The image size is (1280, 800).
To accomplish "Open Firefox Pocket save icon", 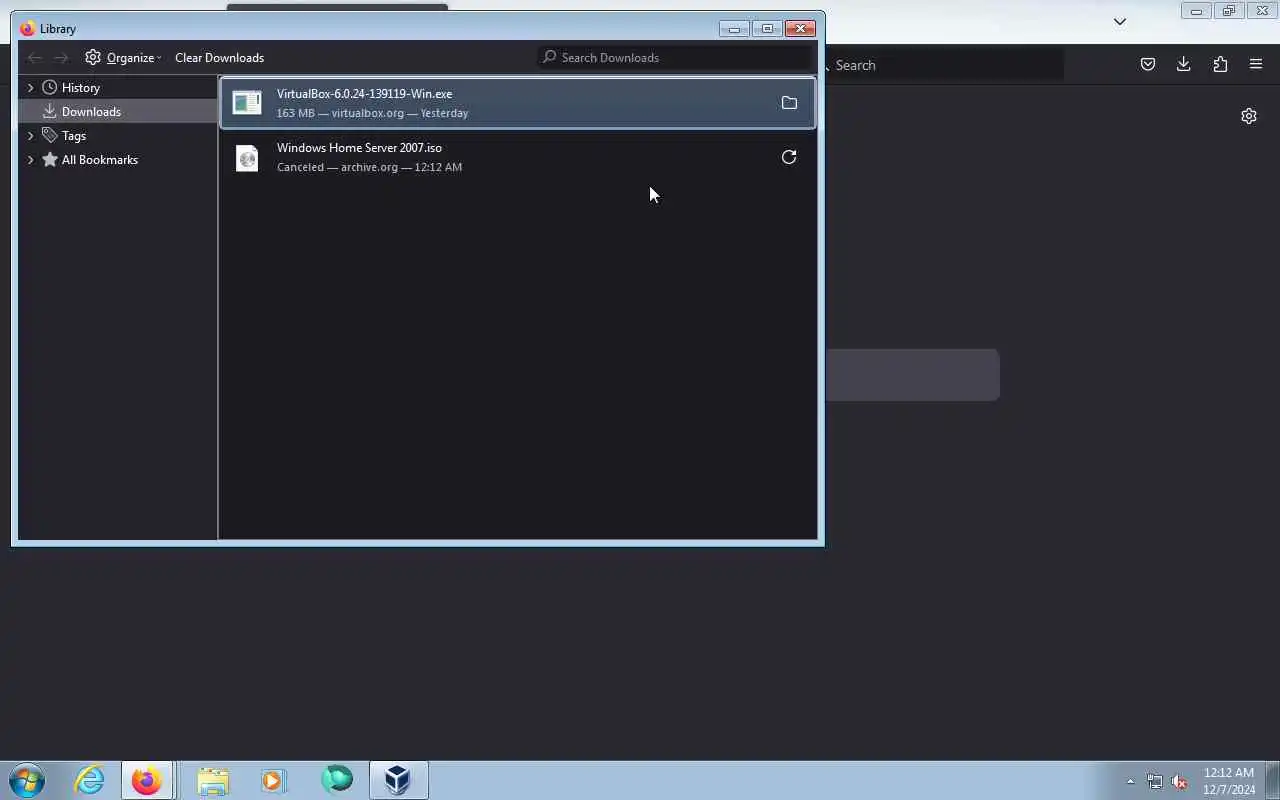I will [x=1148, y=65].
